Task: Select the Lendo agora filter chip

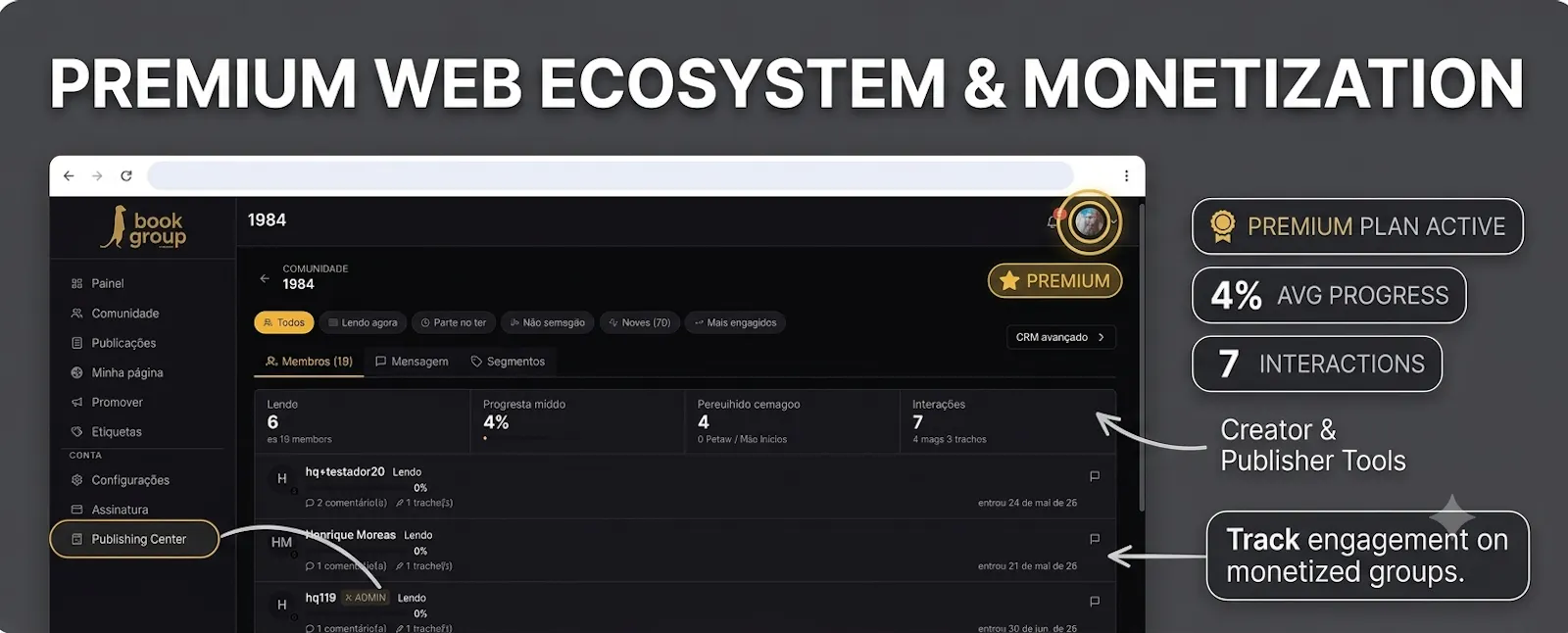Action: 363,322
